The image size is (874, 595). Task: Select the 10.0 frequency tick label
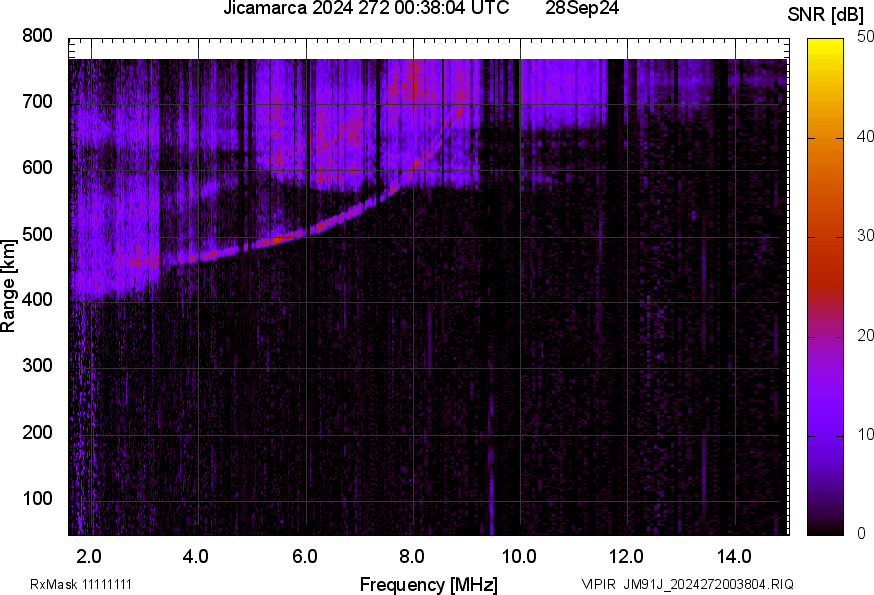pos(519,555)
